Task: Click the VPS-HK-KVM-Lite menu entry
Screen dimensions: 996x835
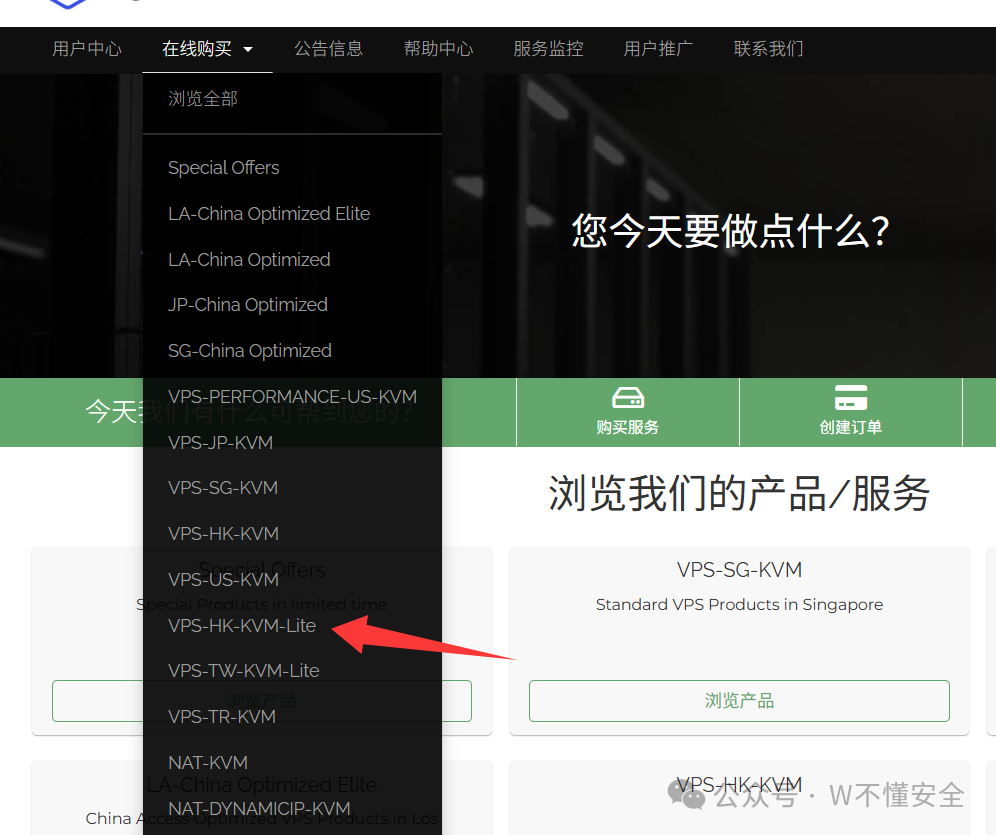Action: tap(242, 626)
